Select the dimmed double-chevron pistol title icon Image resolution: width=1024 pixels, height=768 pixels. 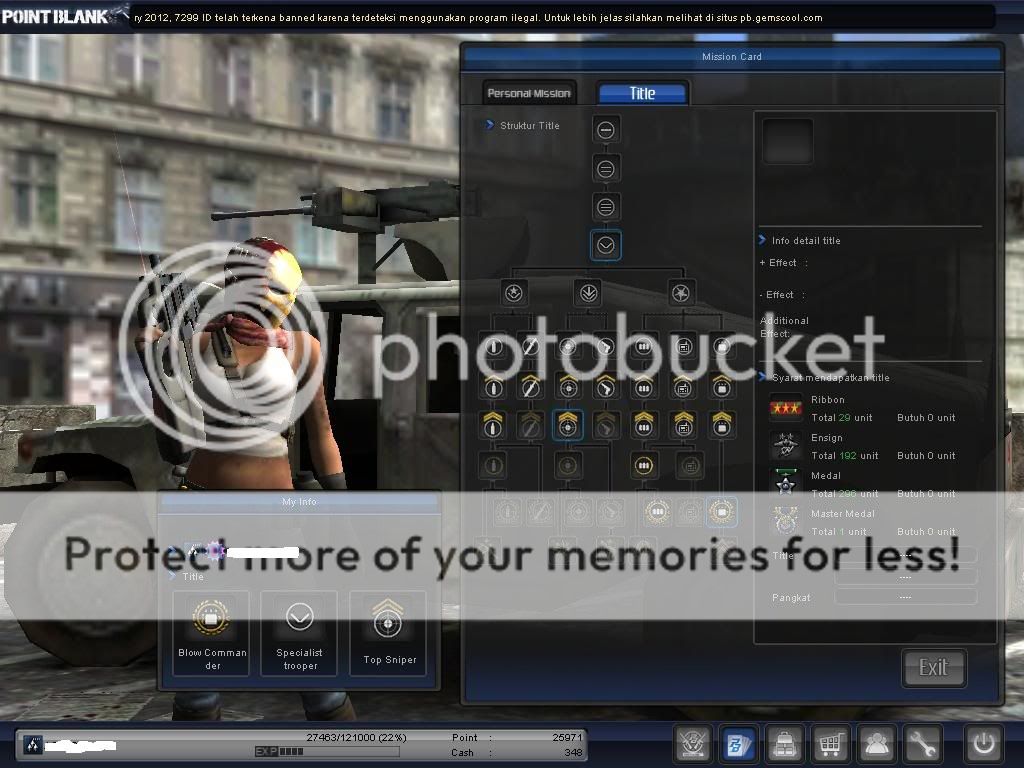605,425
